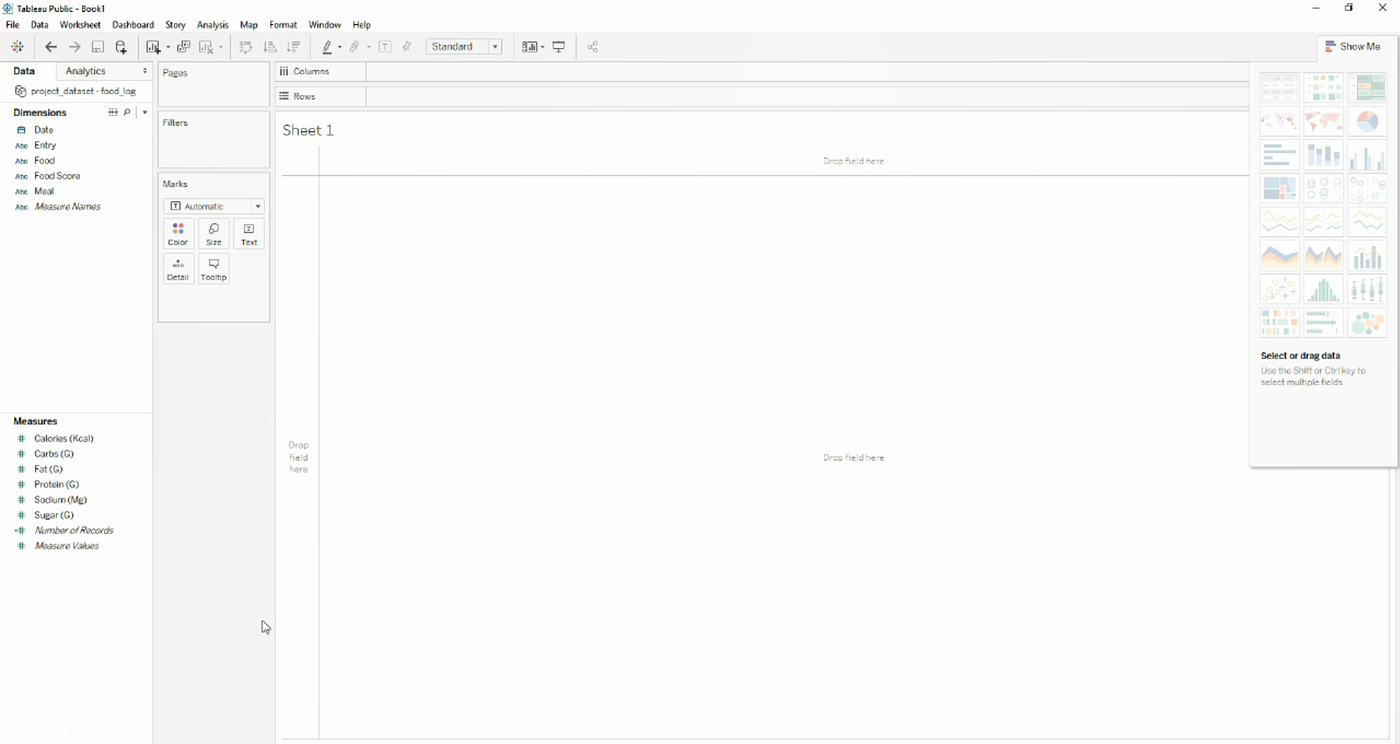Open the Automatic mark type dropdown

coord(257,206)
